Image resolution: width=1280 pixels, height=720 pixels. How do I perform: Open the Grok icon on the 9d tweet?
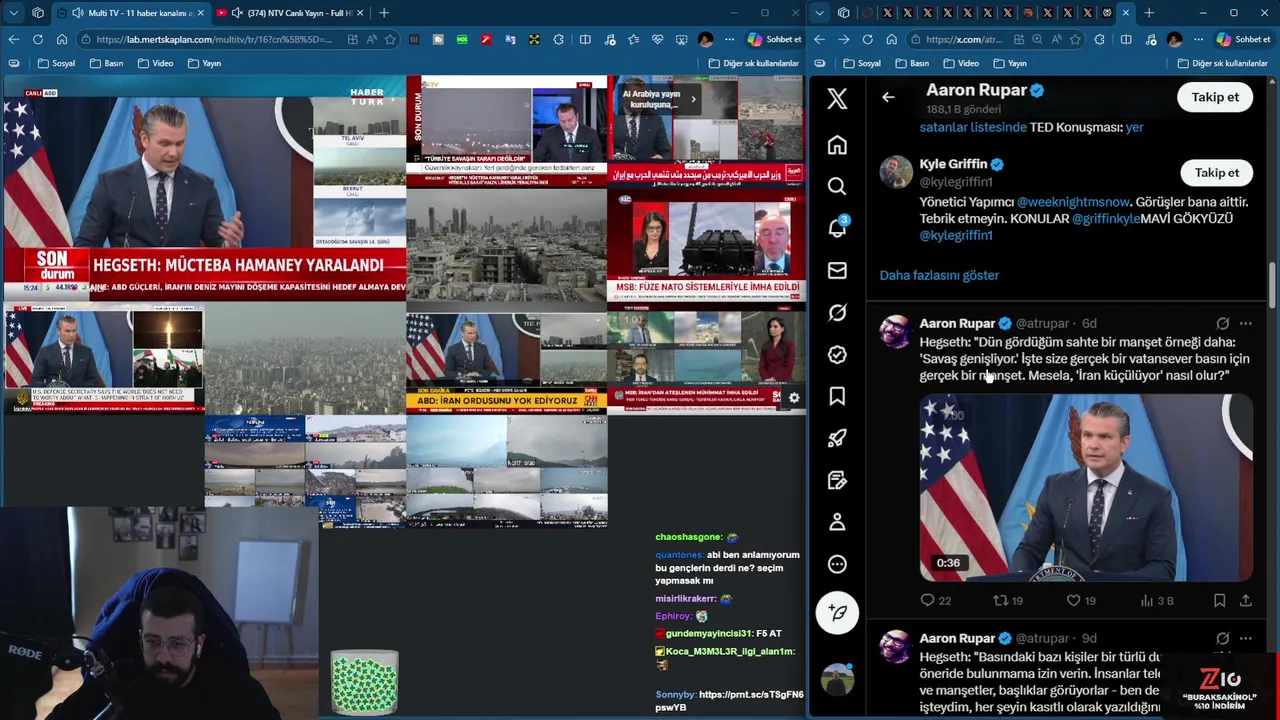[1222, 638]
